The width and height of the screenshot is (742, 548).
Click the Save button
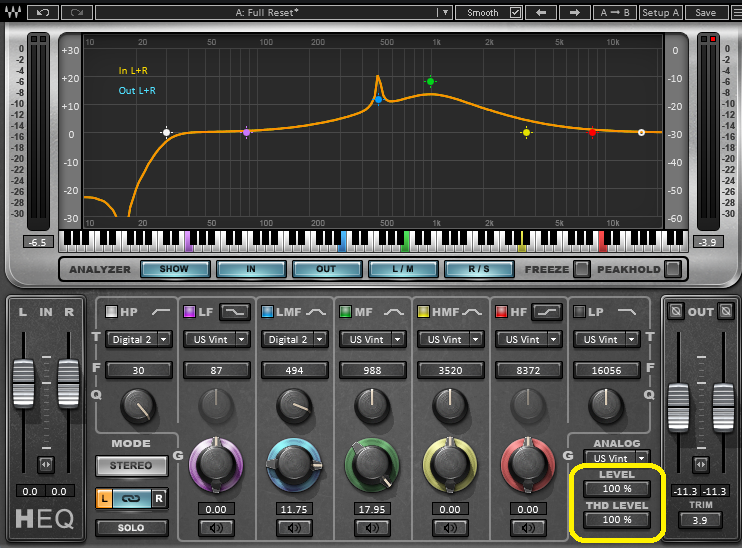point(705,13)
